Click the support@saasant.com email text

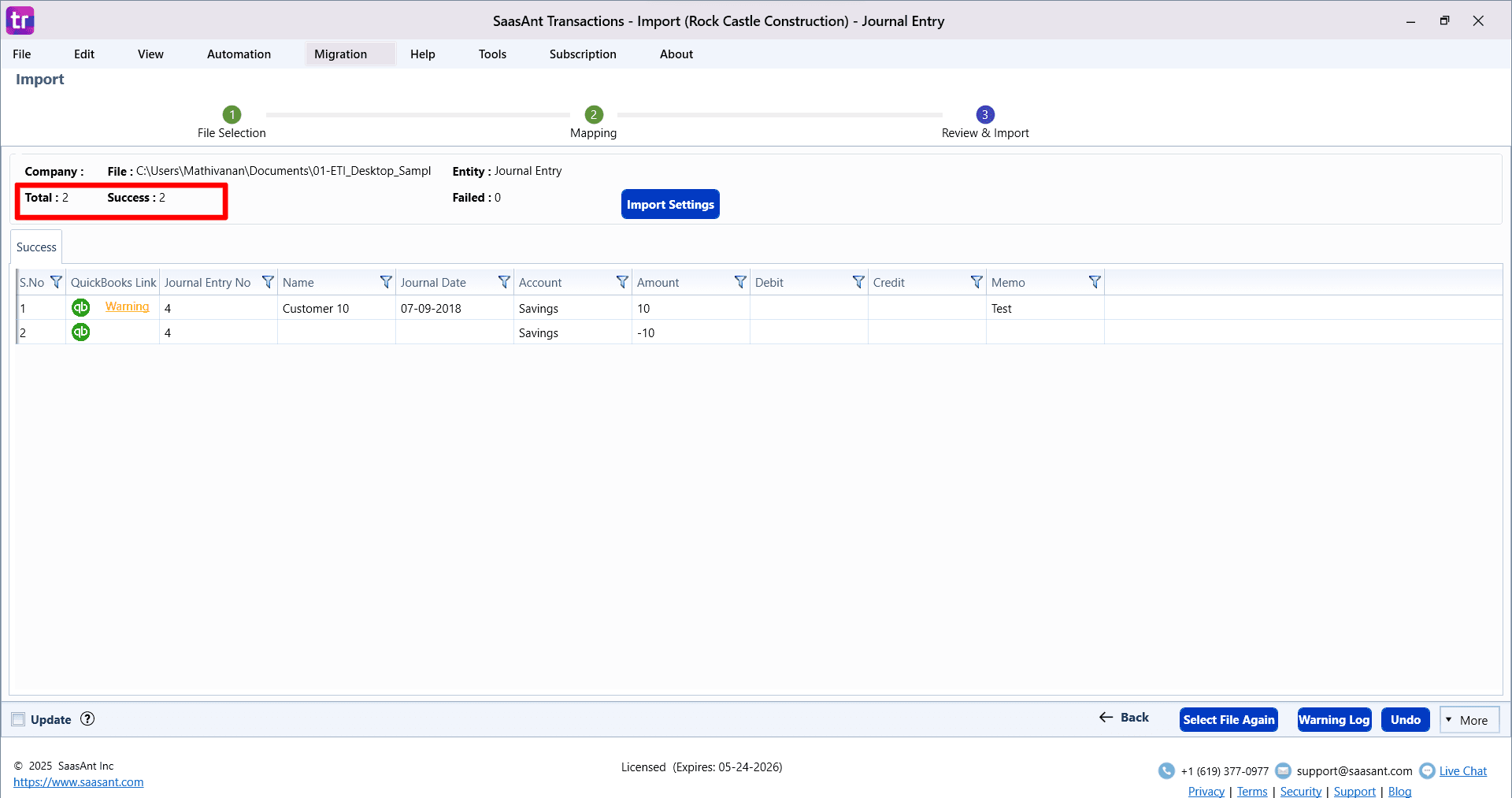click(x=1354, y=771)
